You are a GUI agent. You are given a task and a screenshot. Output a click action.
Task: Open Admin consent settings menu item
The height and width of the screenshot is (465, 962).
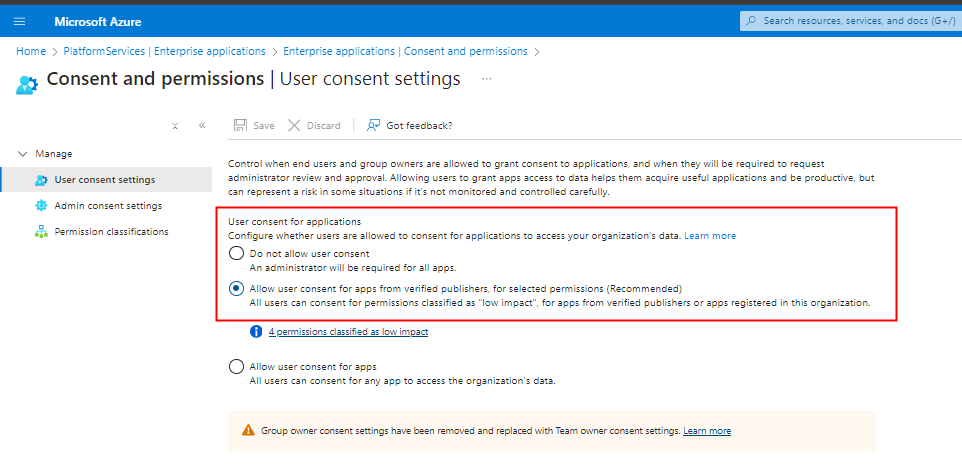click(x=108, y=206)
